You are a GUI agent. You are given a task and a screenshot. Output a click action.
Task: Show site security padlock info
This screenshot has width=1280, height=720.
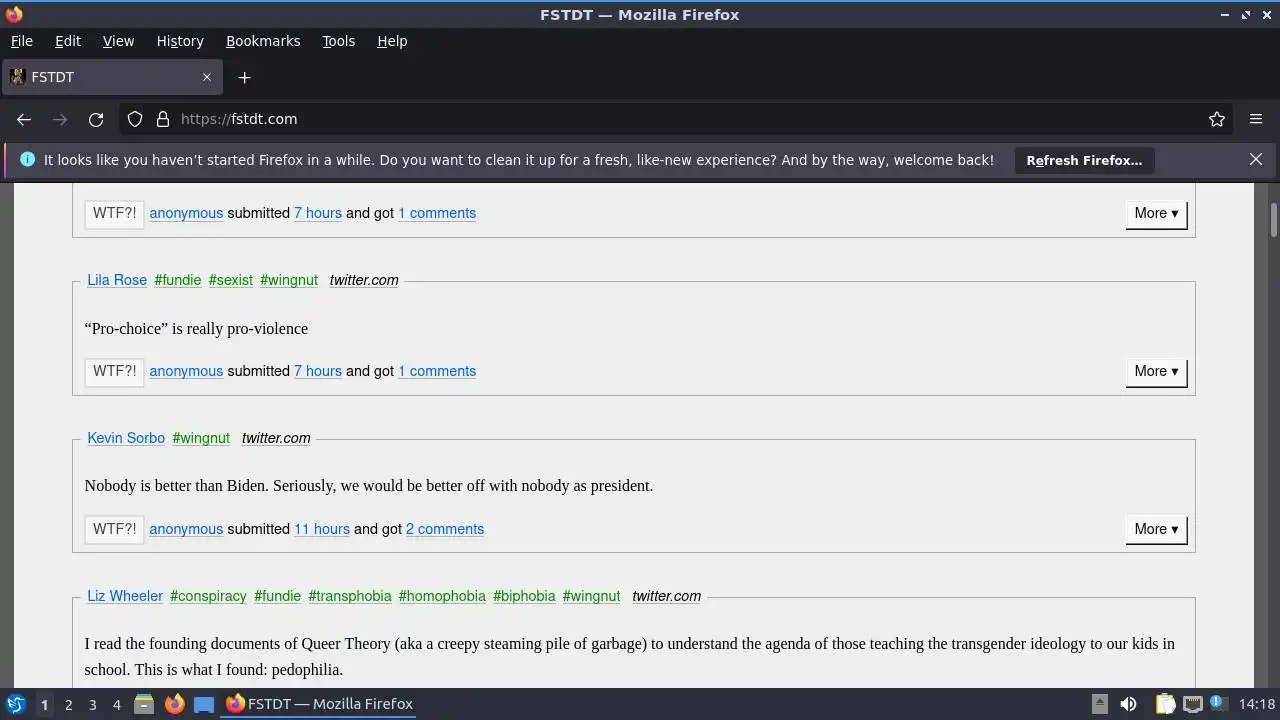click(163, 119)
